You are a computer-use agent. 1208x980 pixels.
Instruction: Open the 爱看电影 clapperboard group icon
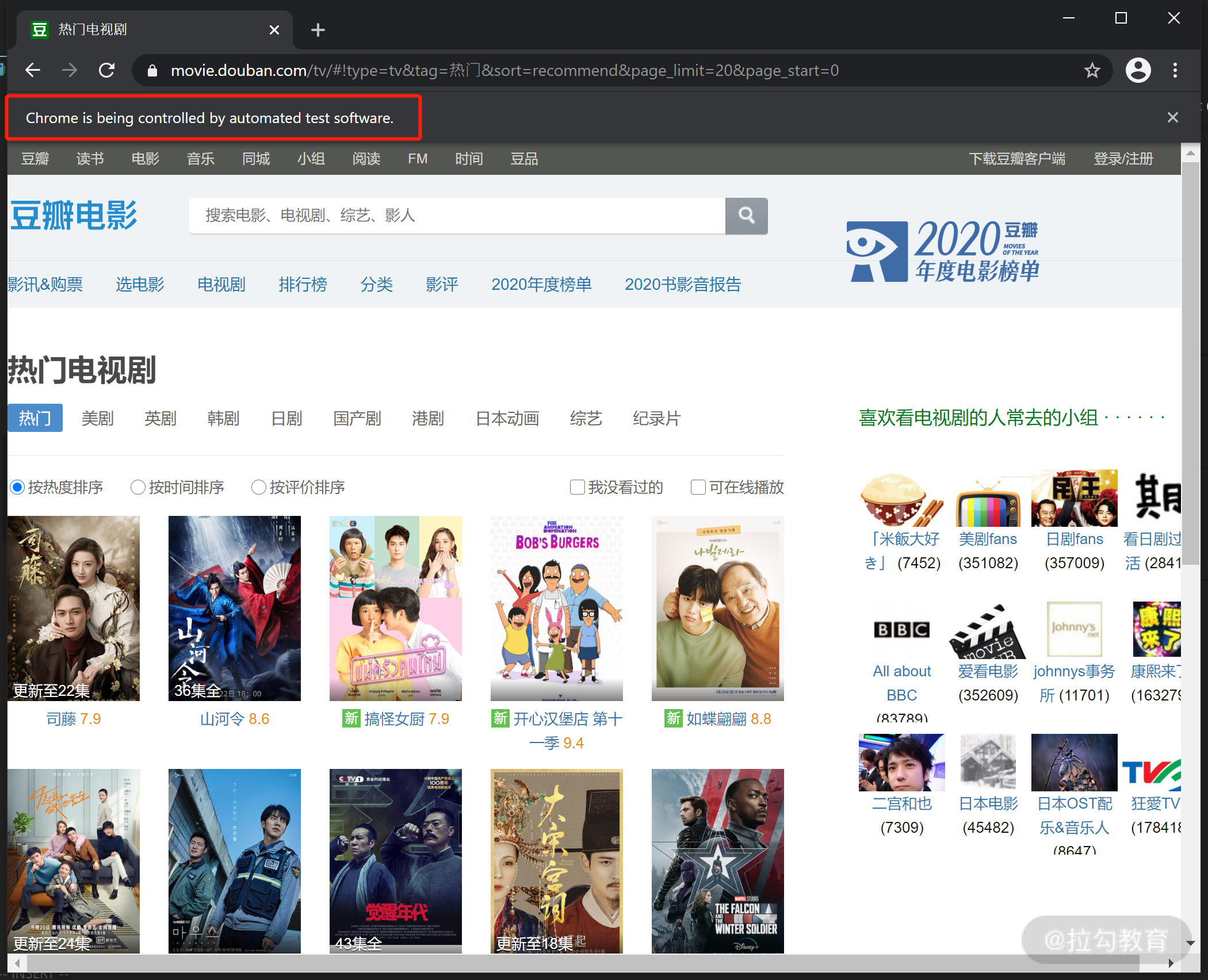[988, 631]
